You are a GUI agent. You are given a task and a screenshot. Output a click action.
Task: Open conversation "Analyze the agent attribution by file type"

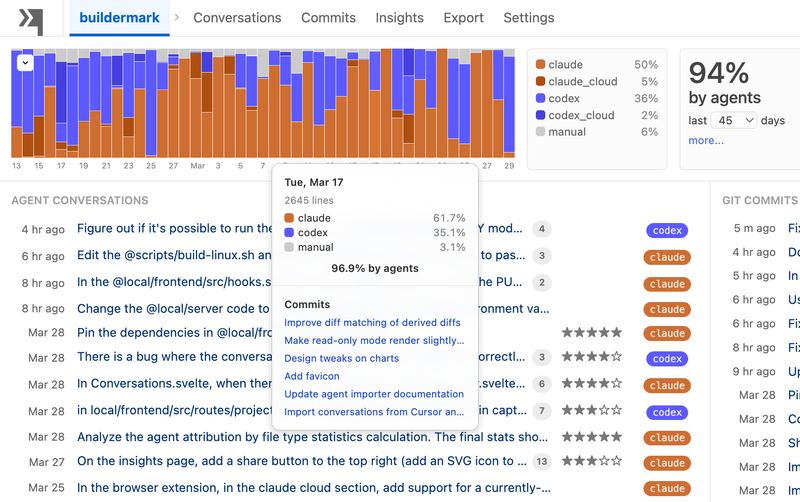[313, 437]
